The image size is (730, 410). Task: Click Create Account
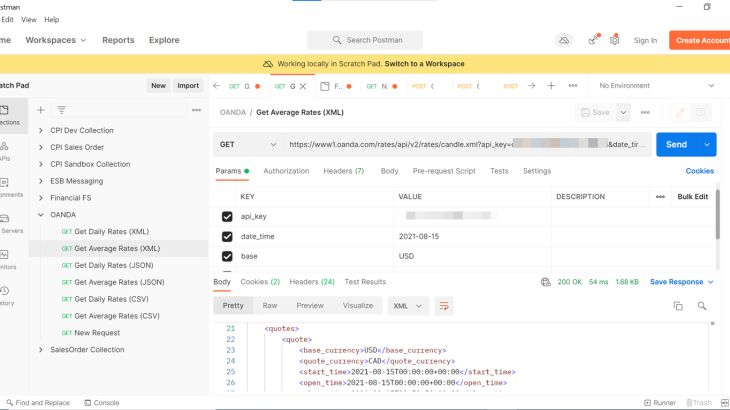coord(700,40)
